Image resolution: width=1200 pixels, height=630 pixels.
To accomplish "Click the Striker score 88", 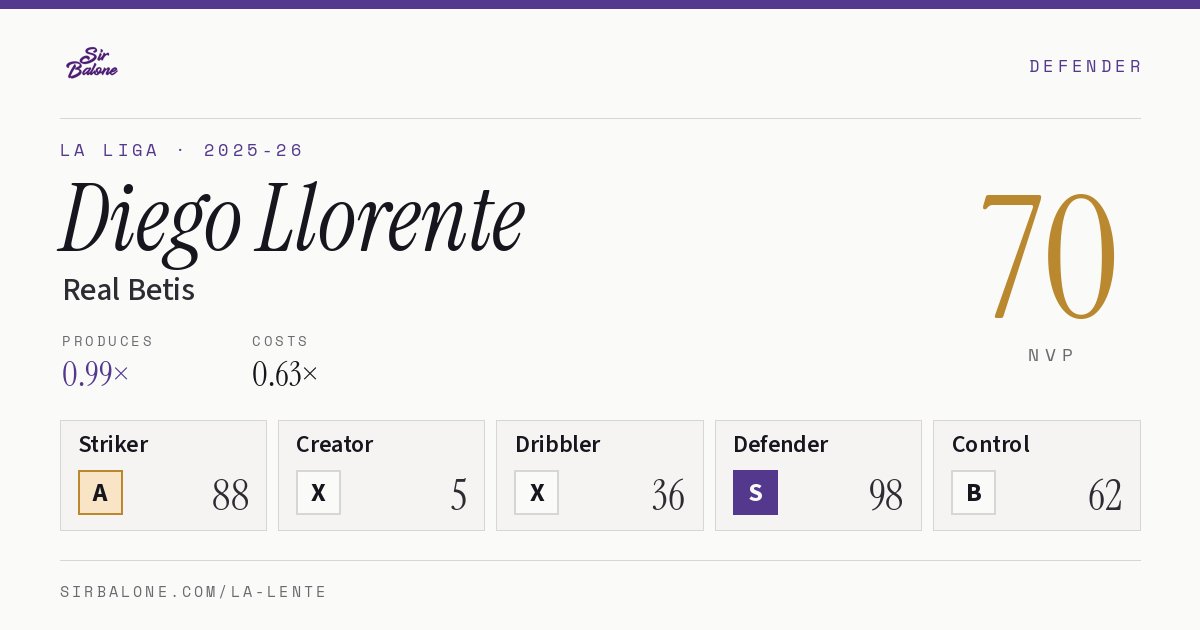I will 230,495.
